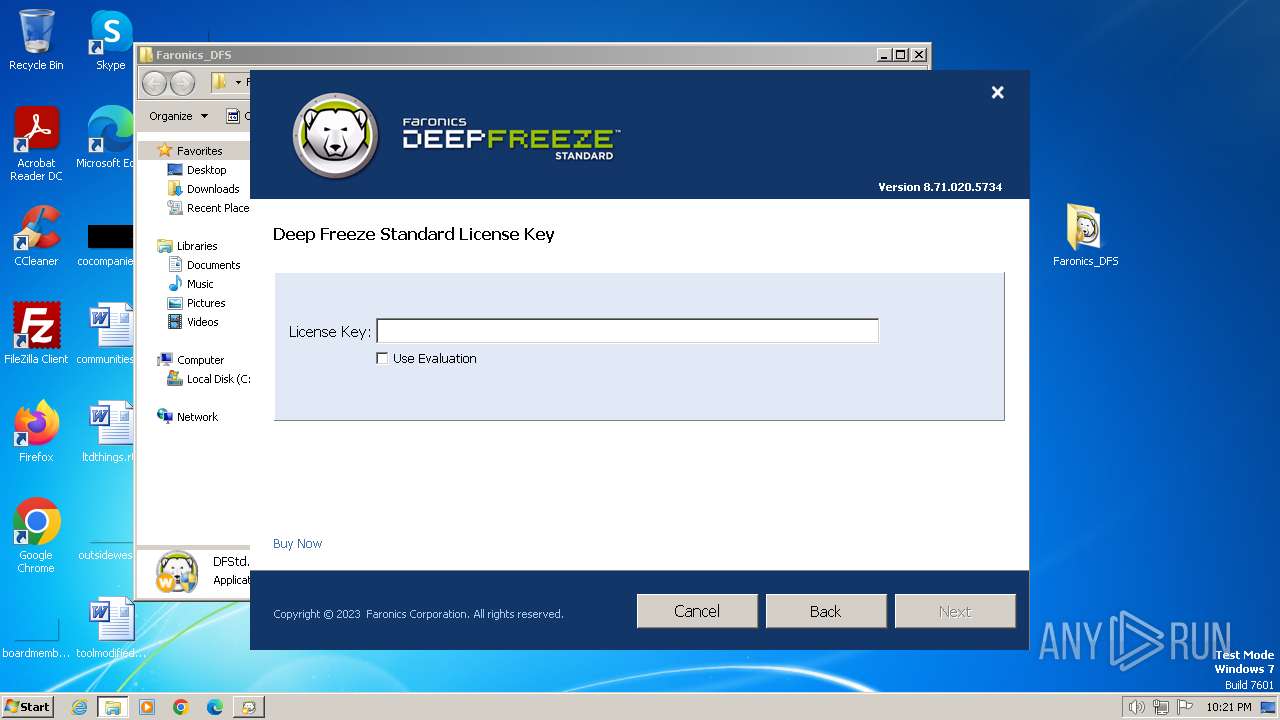Viewport: 1280px width, 720px height.
Task: Open Videos library in Explorer
Action: pyautogui.click(x=193, y=322)
